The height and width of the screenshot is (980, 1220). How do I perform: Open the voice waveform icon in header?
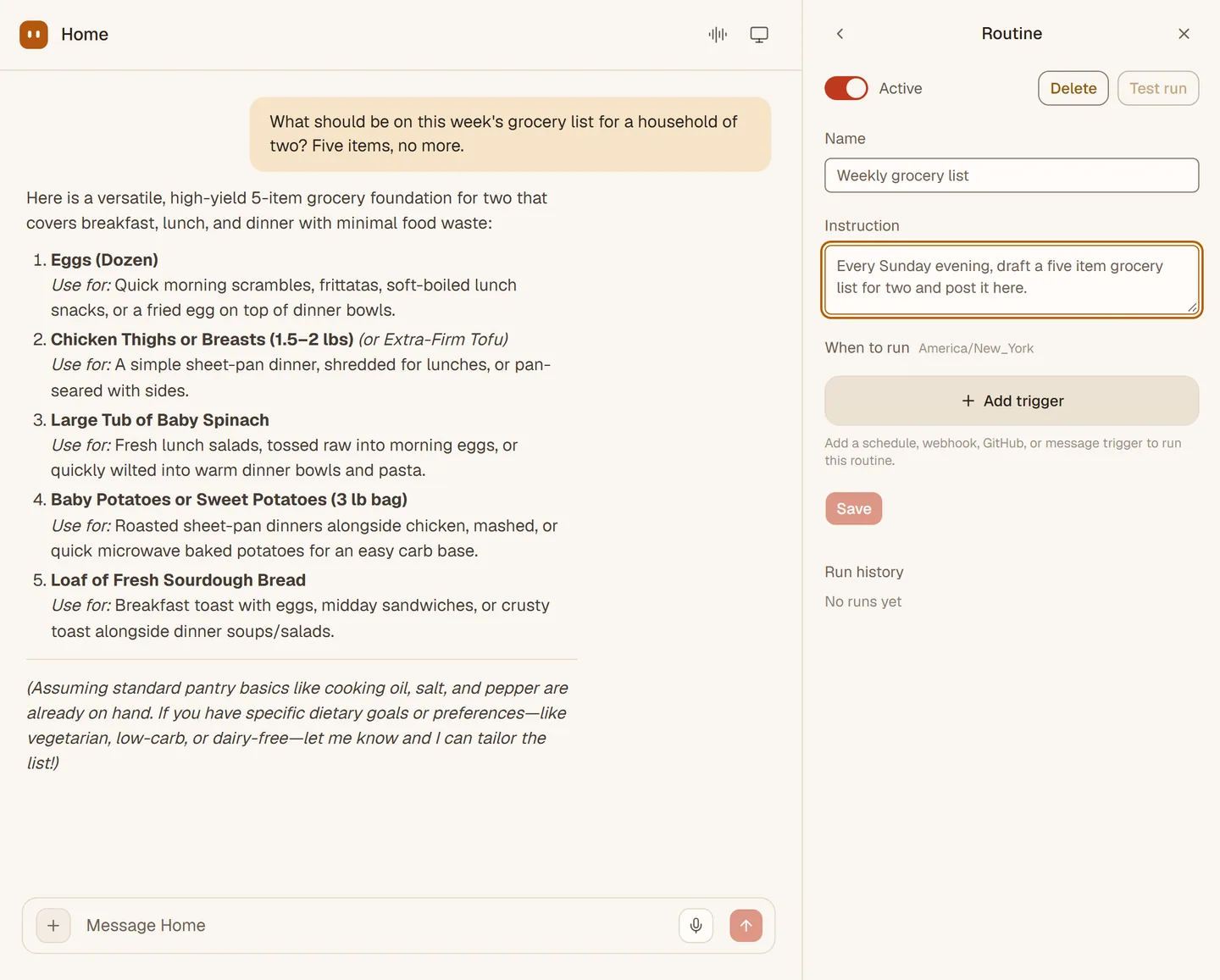point(718,35)
